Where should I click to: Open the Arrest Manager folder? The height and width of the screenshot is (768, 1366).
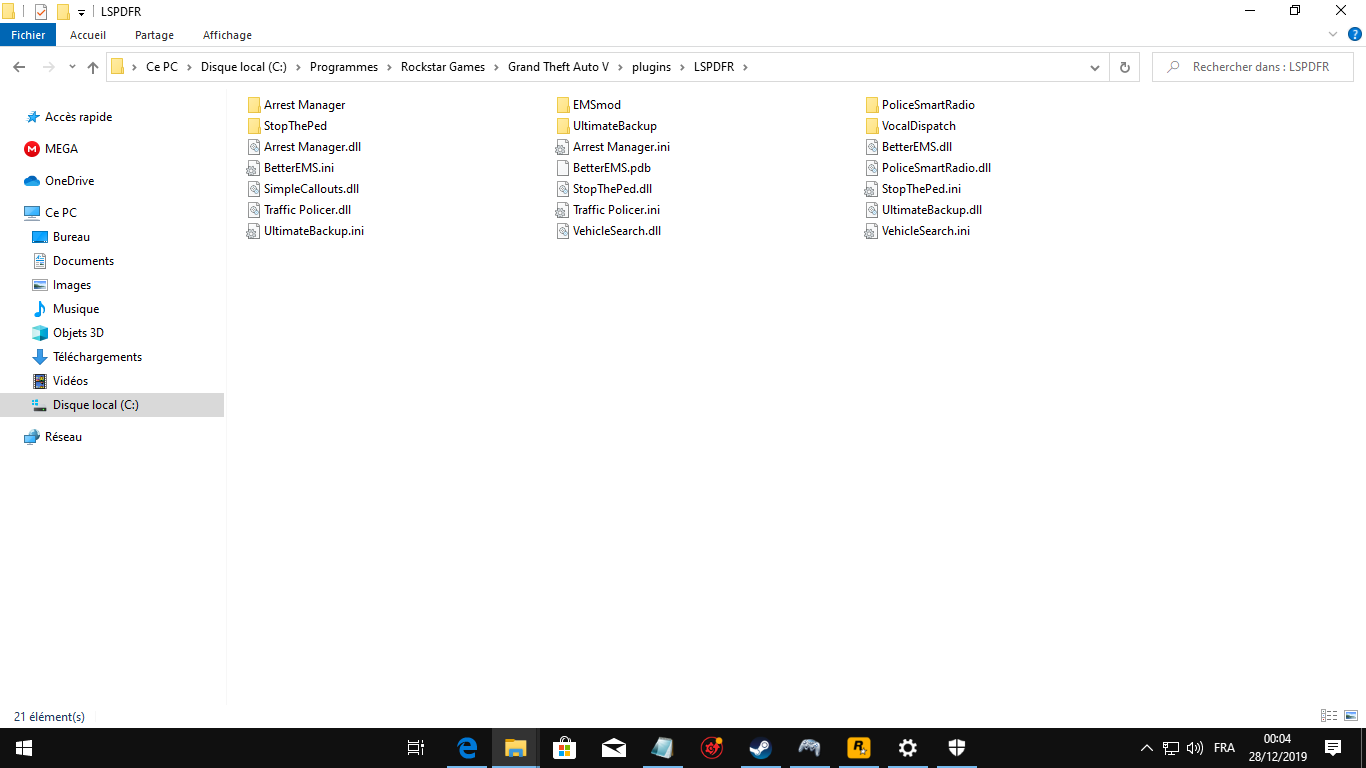296,105
